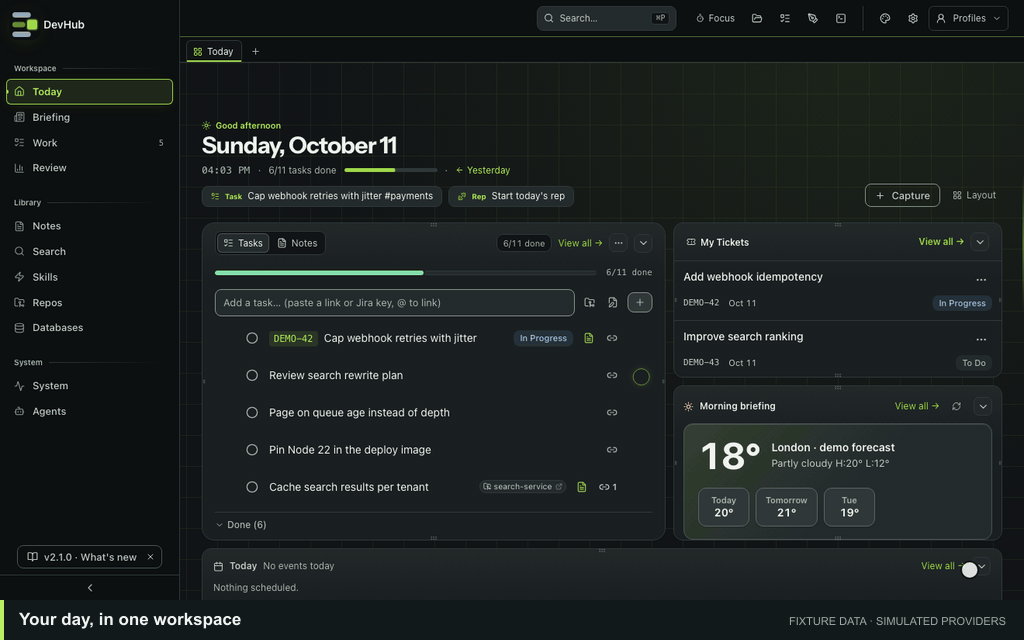
Task: Click the DevHub logo
Action: tap(48, 25)
